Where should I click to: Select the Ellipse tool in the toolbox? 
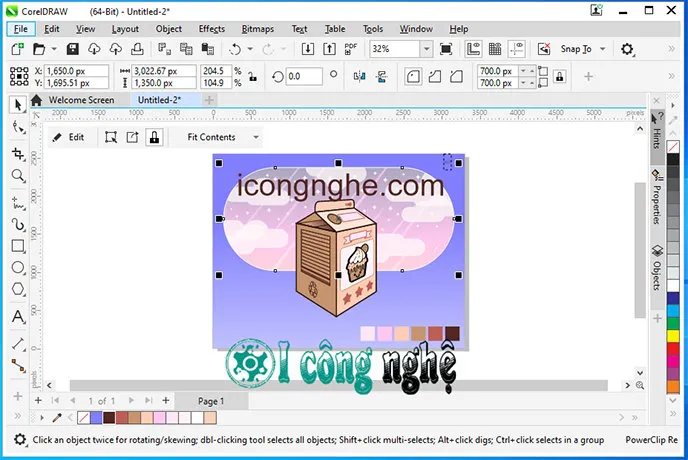point(18,267)
